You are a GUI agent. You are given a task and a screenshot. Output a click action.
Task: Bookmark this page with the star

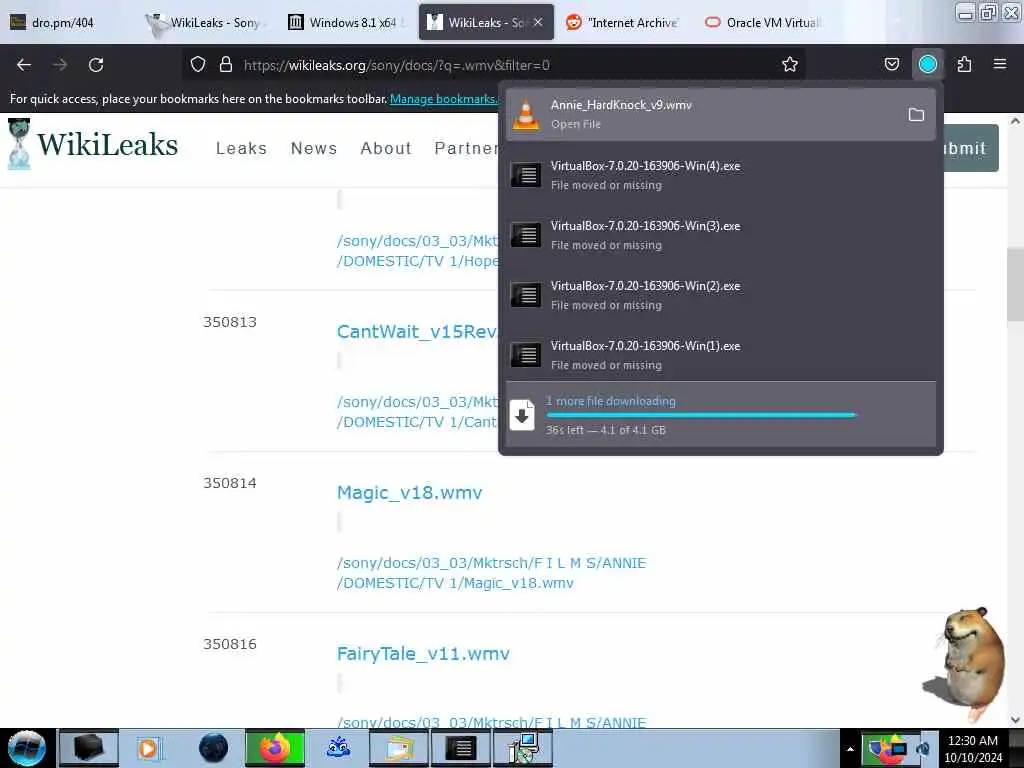click(x=790, y=64)
